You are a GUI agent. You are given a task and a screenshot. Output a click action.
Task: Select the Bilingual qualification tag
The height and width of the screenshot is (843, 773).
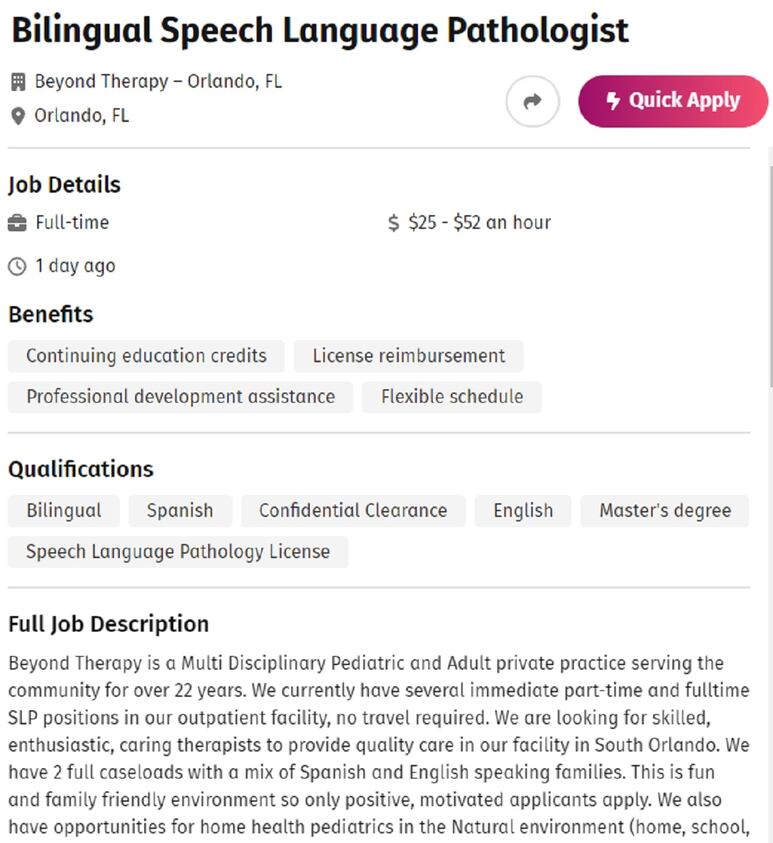tap(64, 511)
